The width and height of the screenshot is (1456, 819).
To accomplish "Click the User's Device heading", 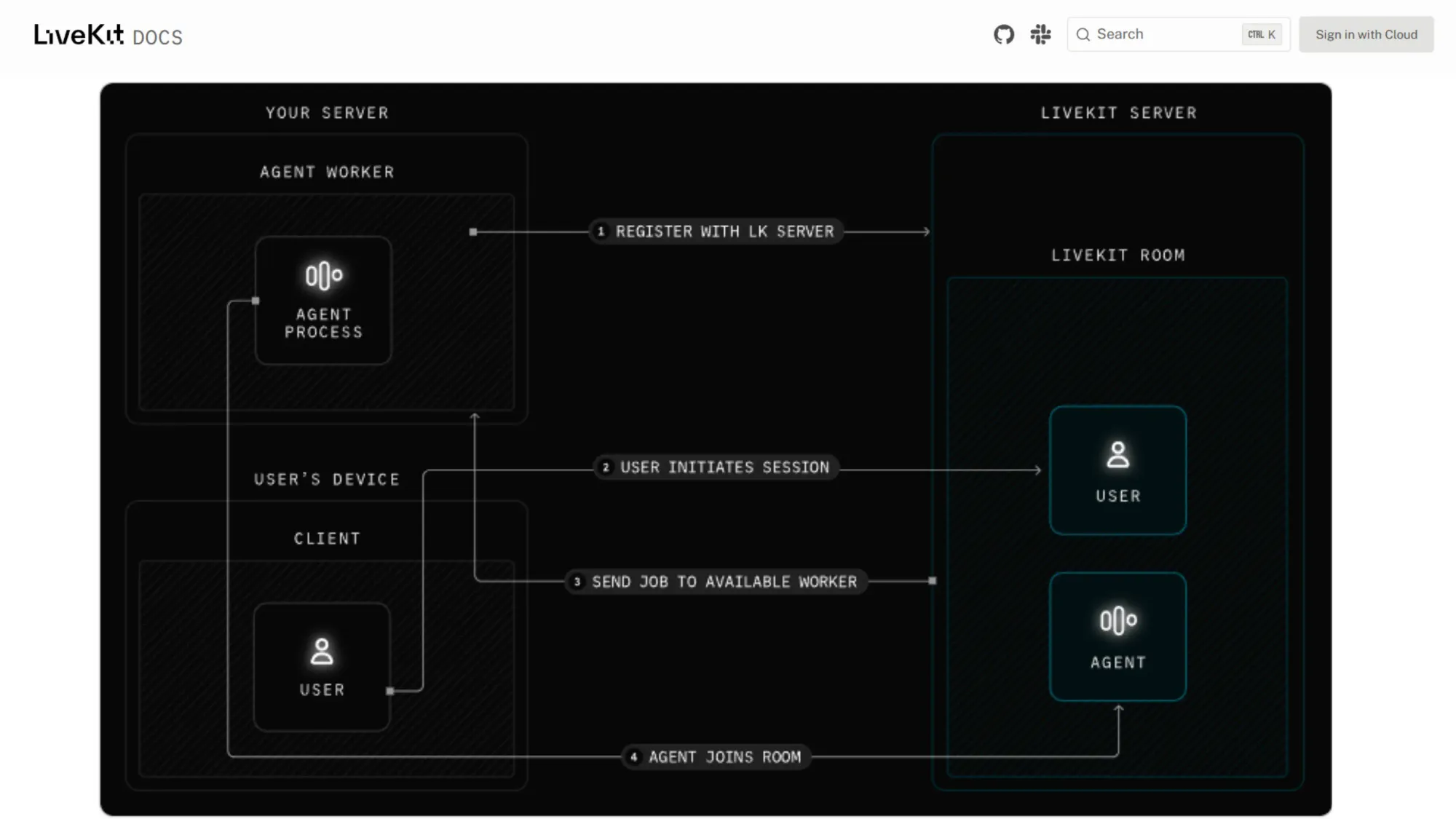I will click(327, 480).
